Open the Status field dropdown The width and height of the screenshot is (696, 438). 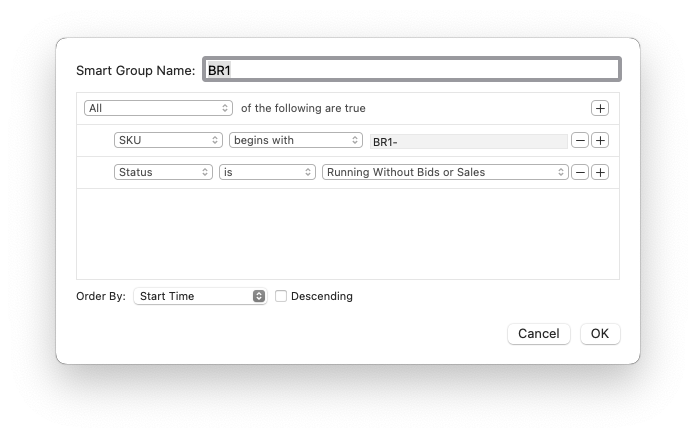(163, 172)
